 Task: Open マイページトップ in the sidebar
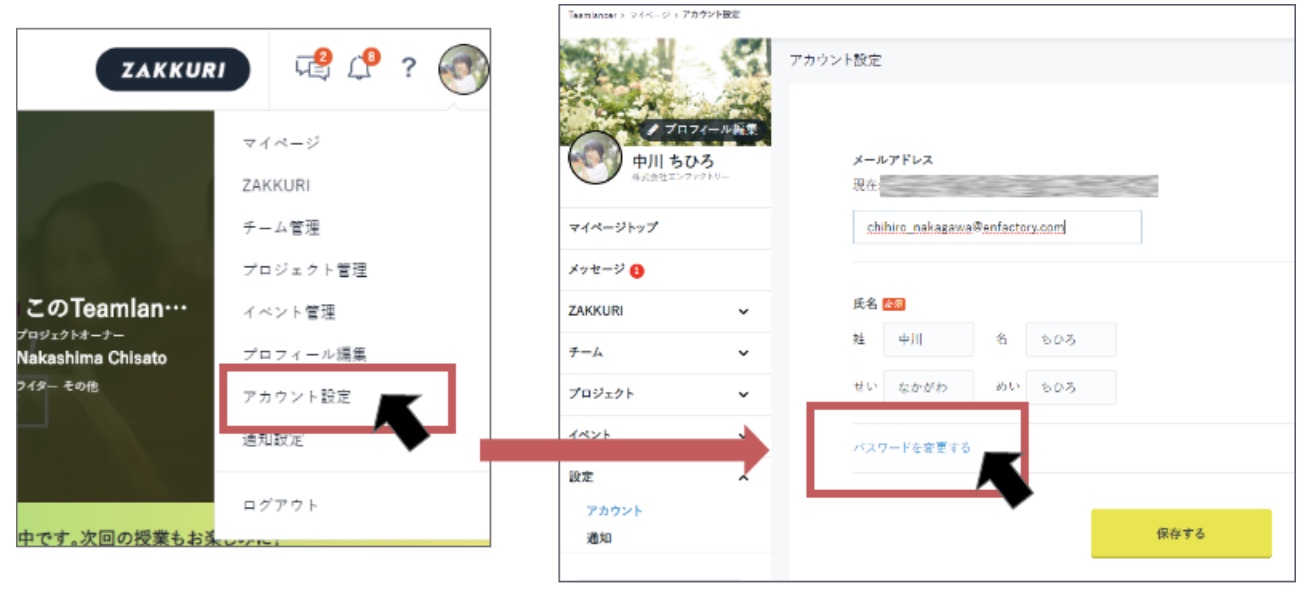613,228
